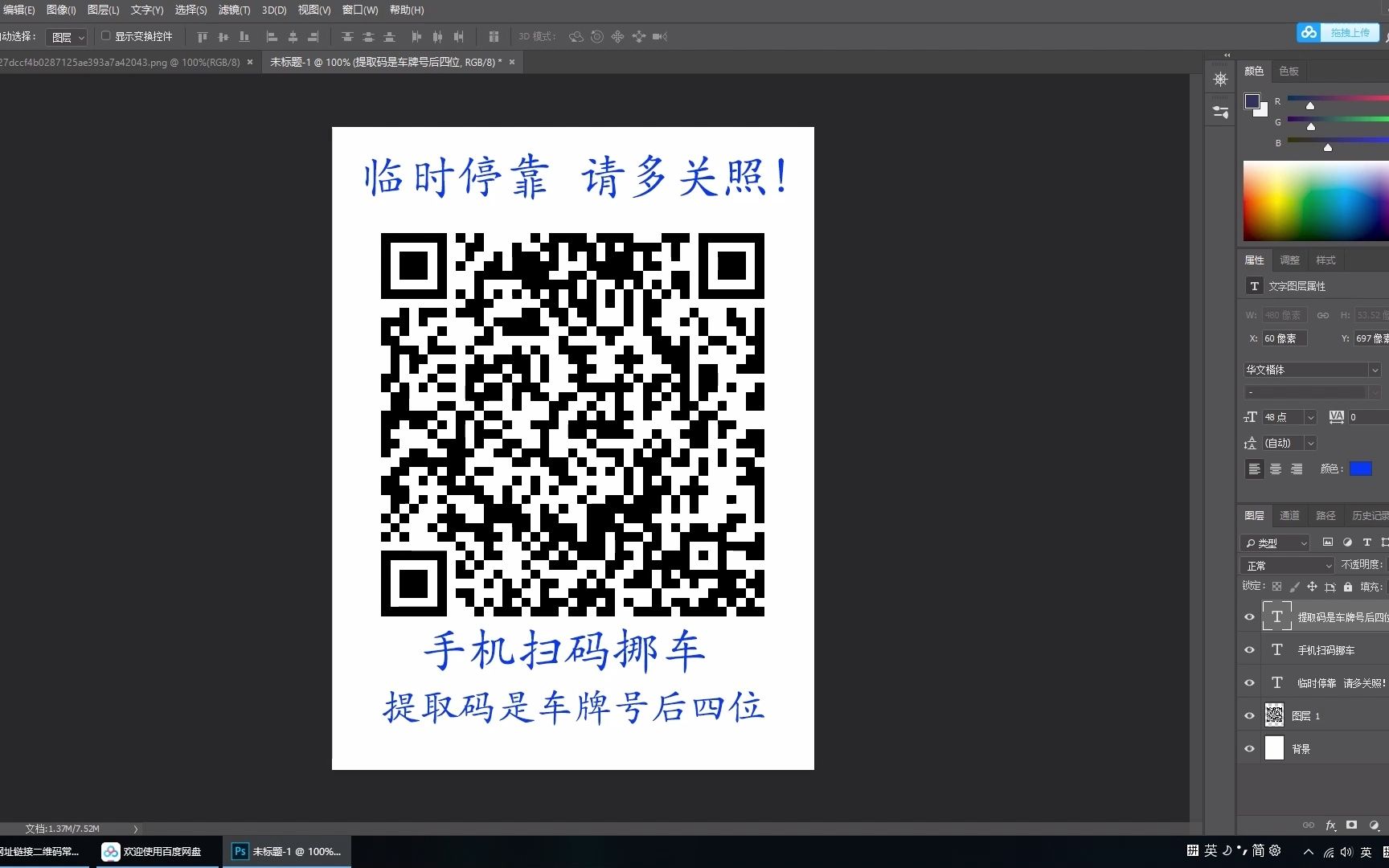Link layers icon at panel bottom
The width and height of the screenshot is (1389, 868).
click(x=1309, y=825)
